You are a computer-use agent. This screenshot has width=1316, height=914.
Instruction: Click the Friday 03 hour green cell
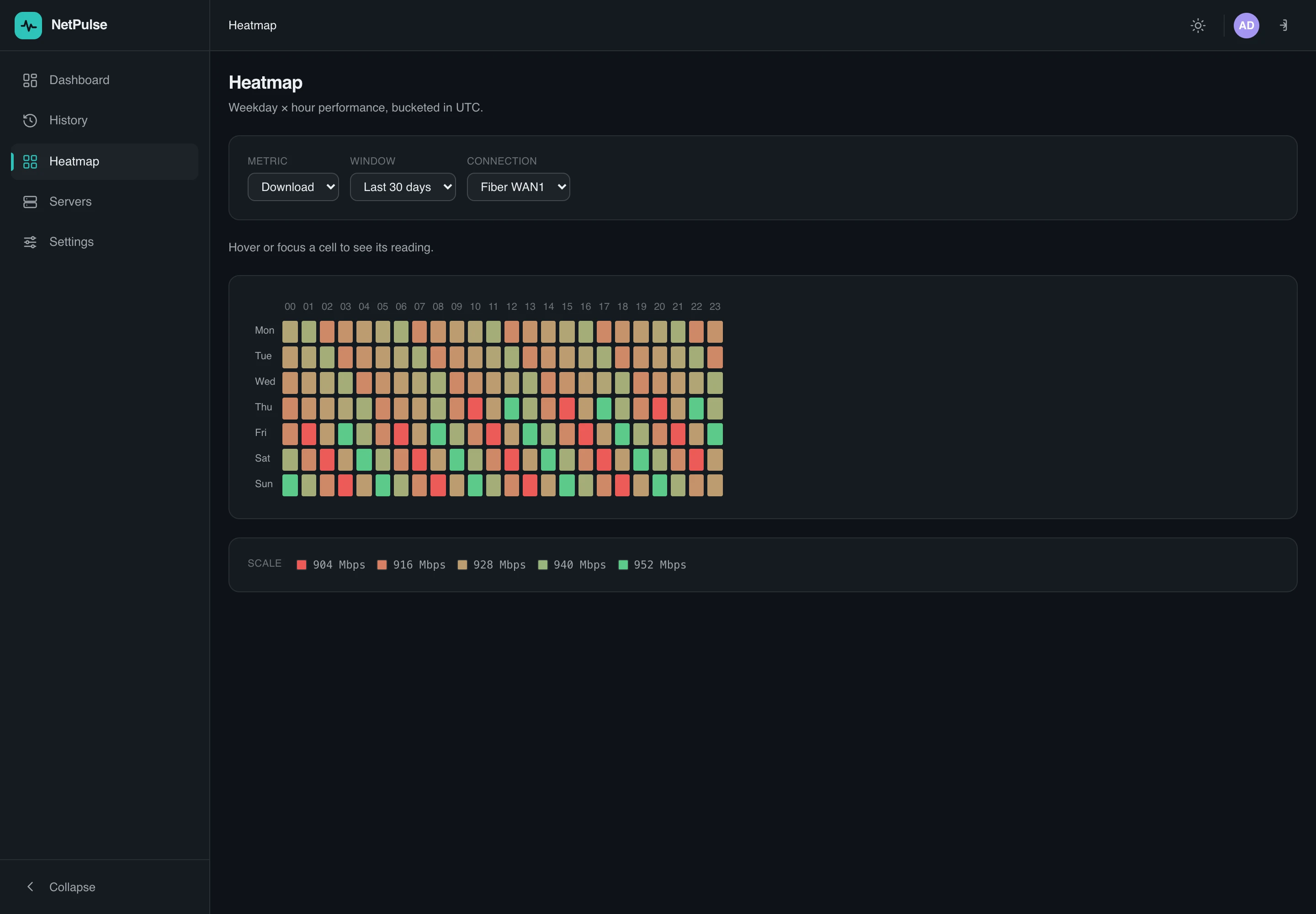pos(345,434)
